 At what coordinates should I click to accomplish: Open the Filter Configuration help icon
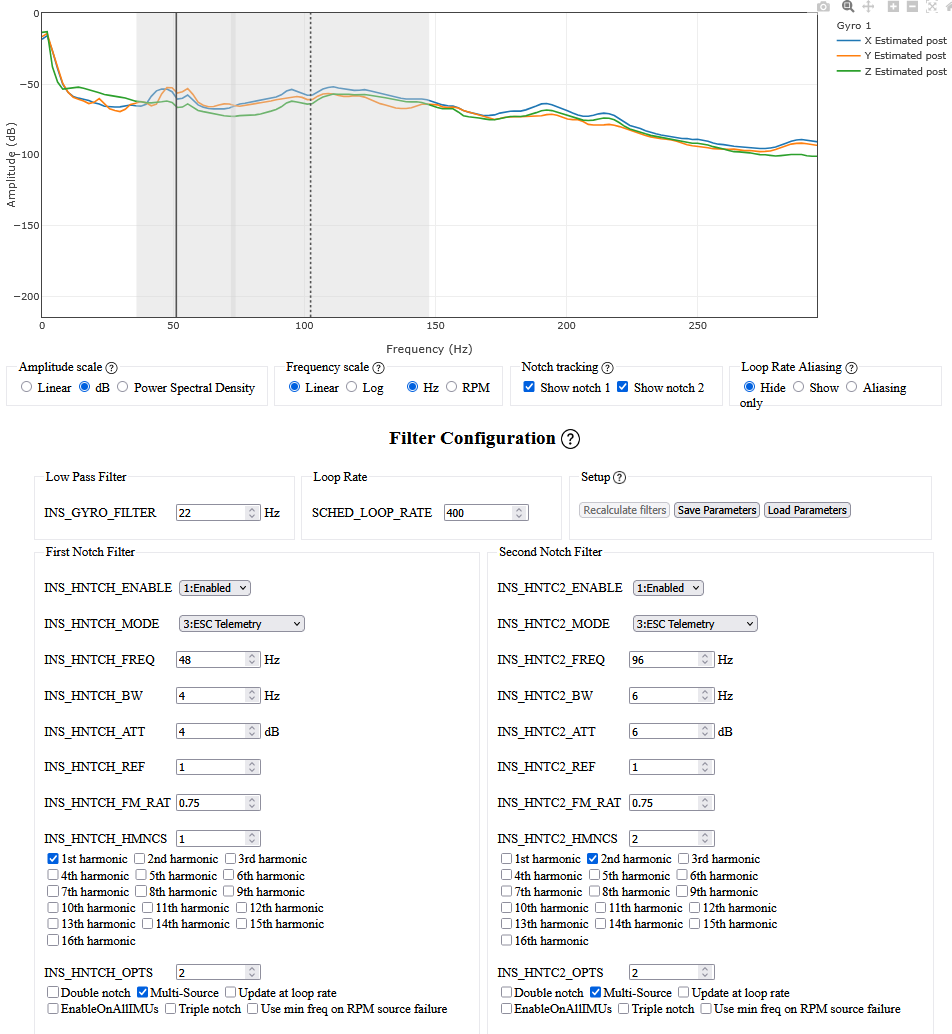tap(570, 439)
